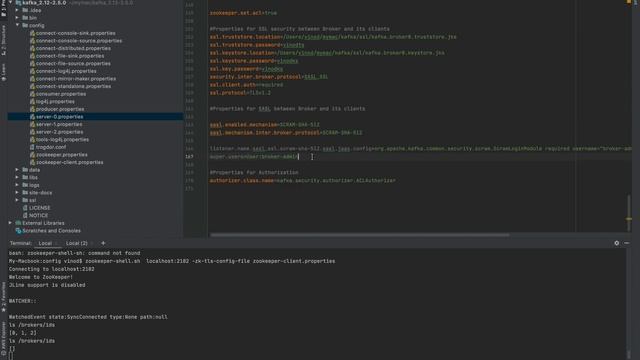Click line 167 in the editor gutter

189,157
